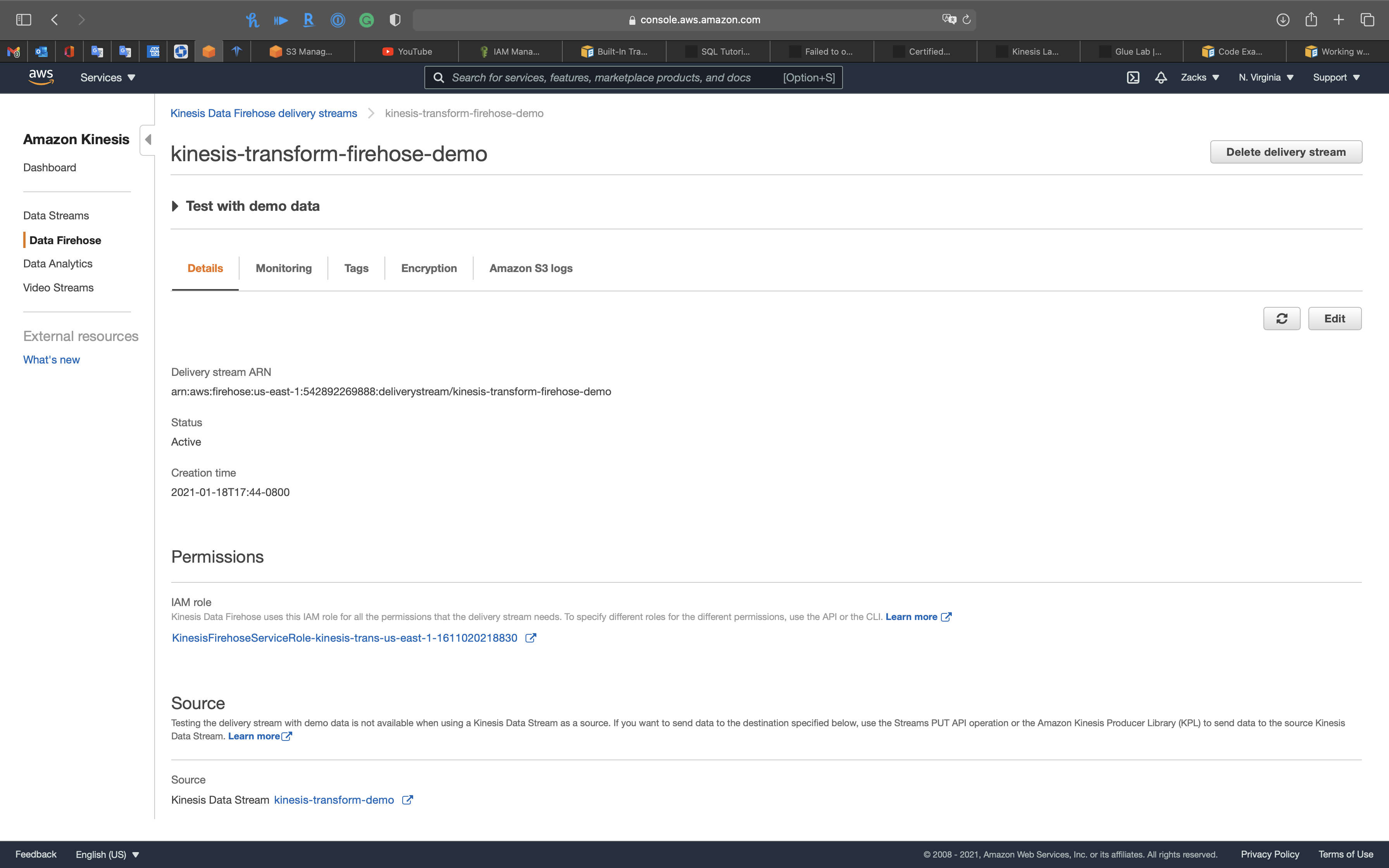Image resolution: width=1389 pixels, height=868 pixels.
Task: Open the English (US) language selector
Action: pos(107,854)
